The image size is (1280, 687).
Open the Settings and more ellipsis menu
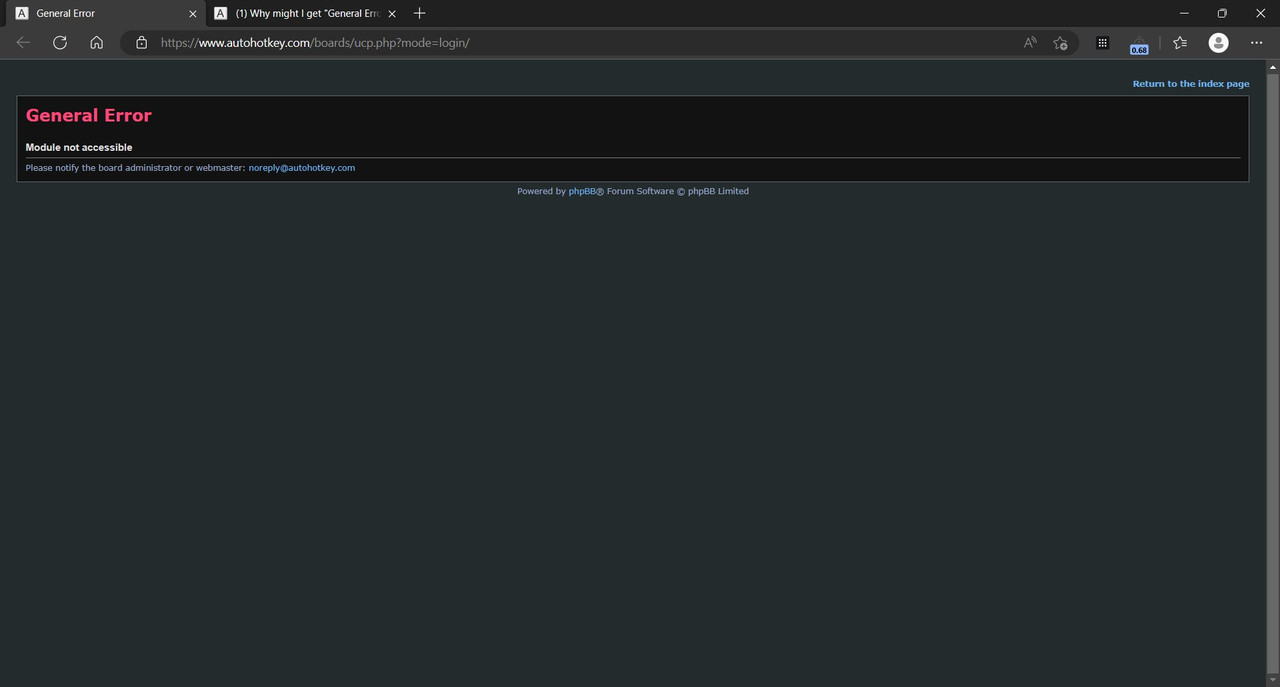pyautogui.click(x=1257, y=43)
